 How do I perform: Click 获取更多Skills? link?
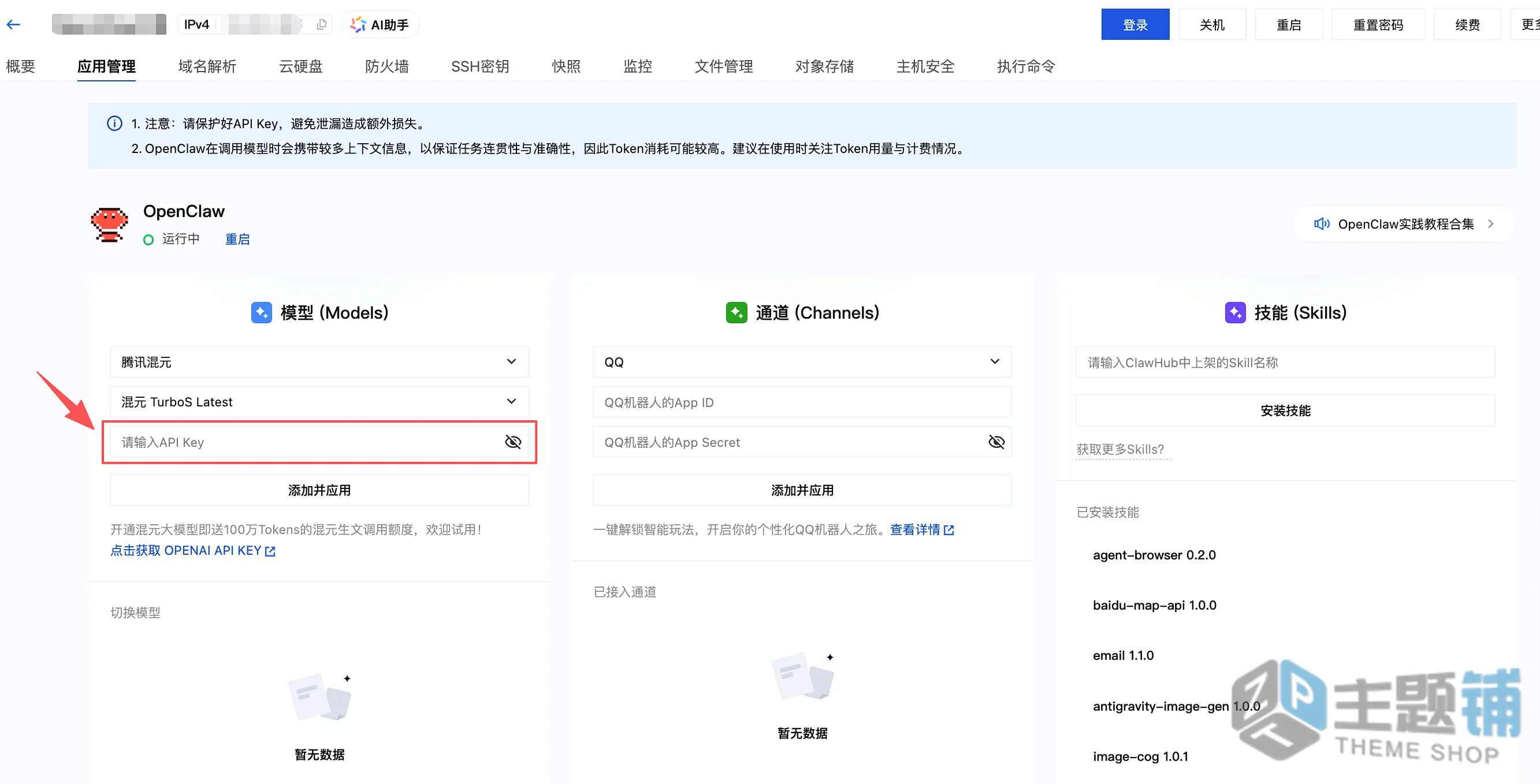pos(1119,449)
